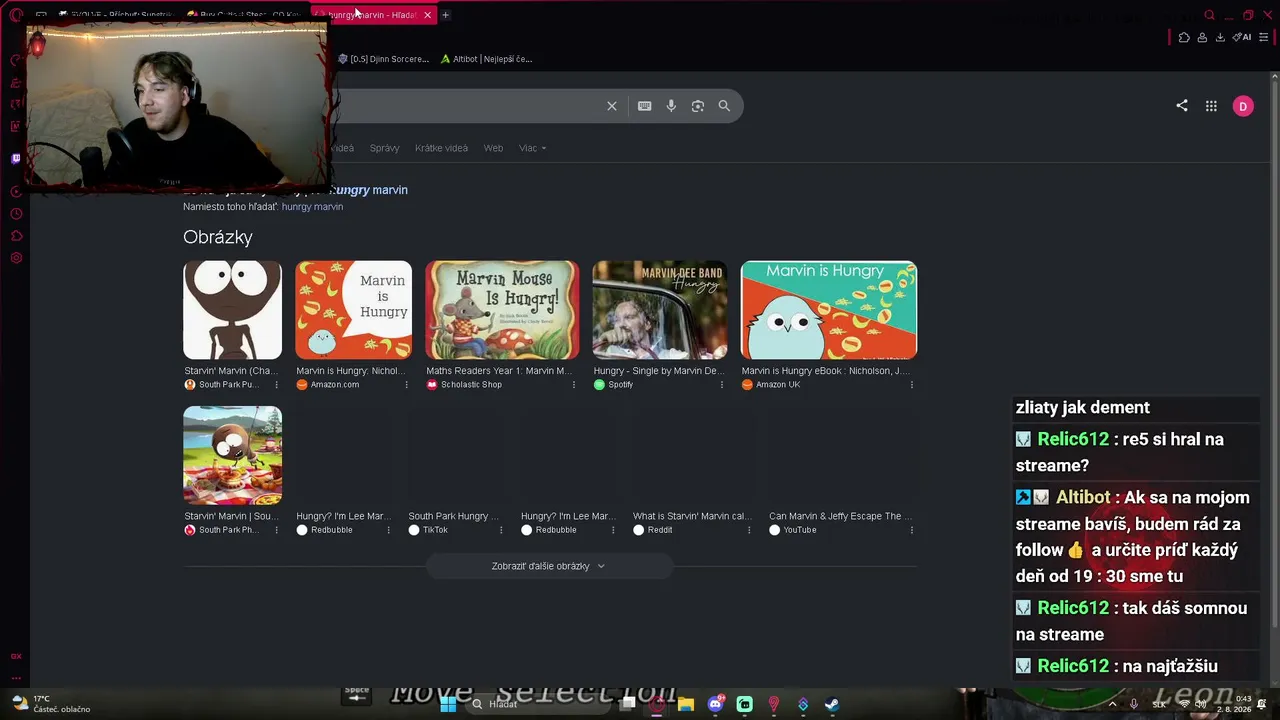Viewport: 1280px width, 720px height.
Task: Open South Park Hungry TikTok result
Action: click(x=453, y=516)
